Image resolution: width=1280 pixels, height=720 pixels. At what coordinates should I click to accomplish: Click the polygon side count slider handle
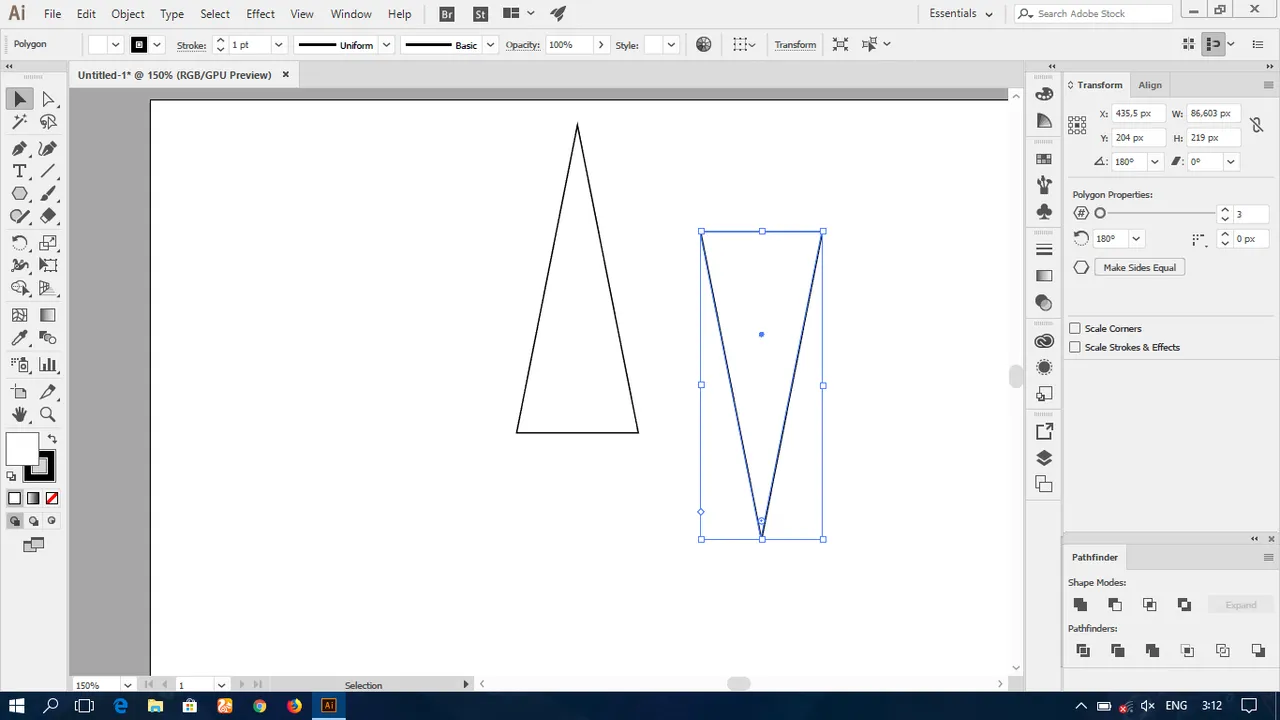(x=1100, y=213)
